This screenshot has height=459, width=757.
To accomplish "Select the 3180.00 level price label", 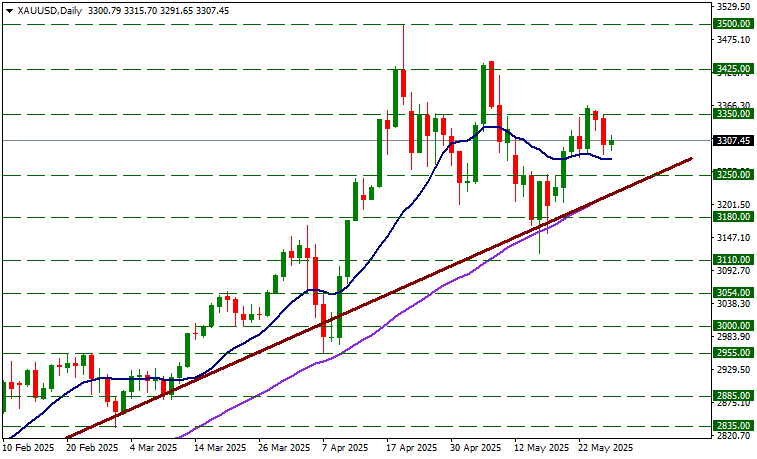I will tap(732, 217).
